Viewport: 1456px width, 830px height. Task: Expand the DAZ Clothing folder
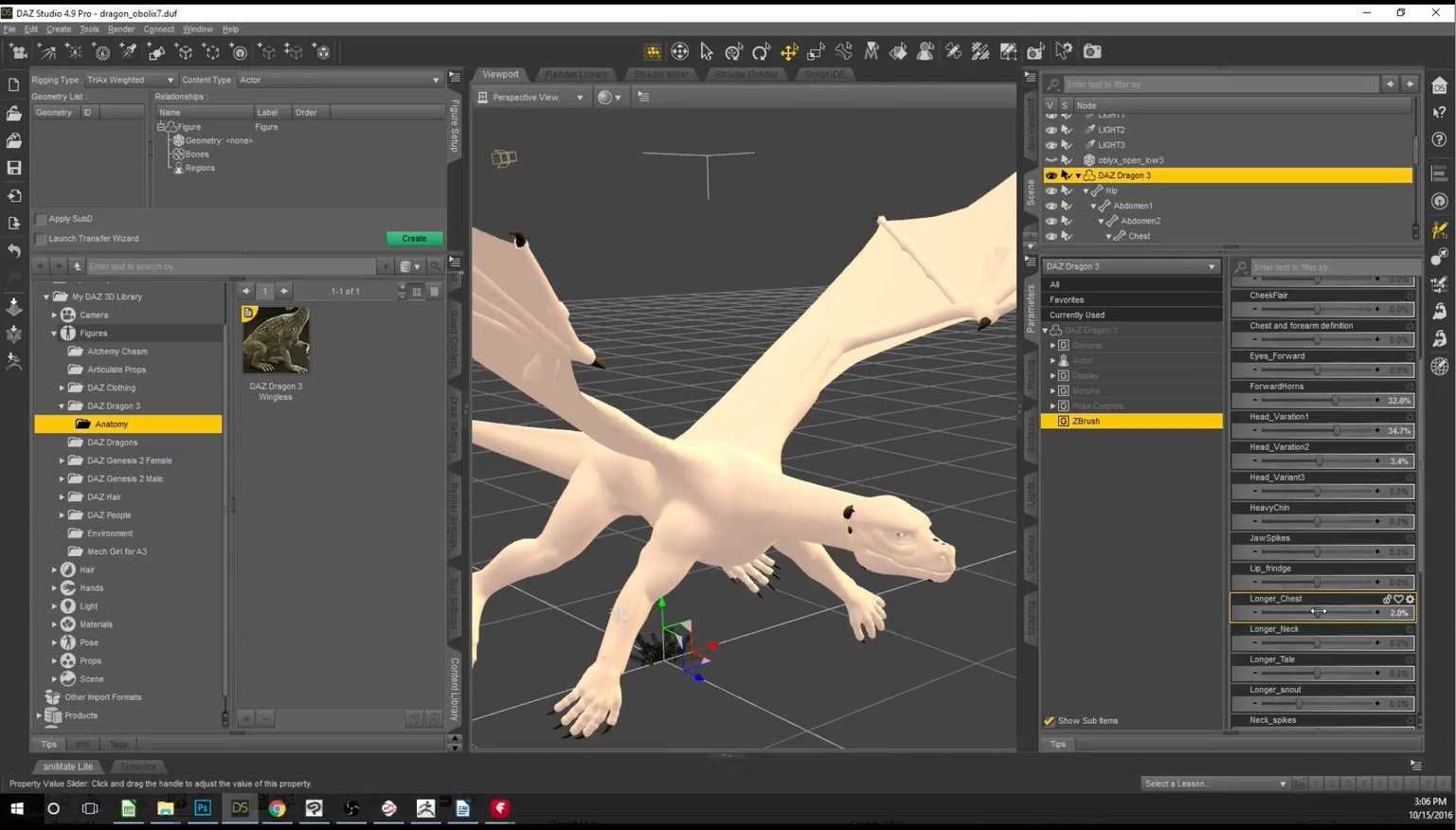point(62,388)
